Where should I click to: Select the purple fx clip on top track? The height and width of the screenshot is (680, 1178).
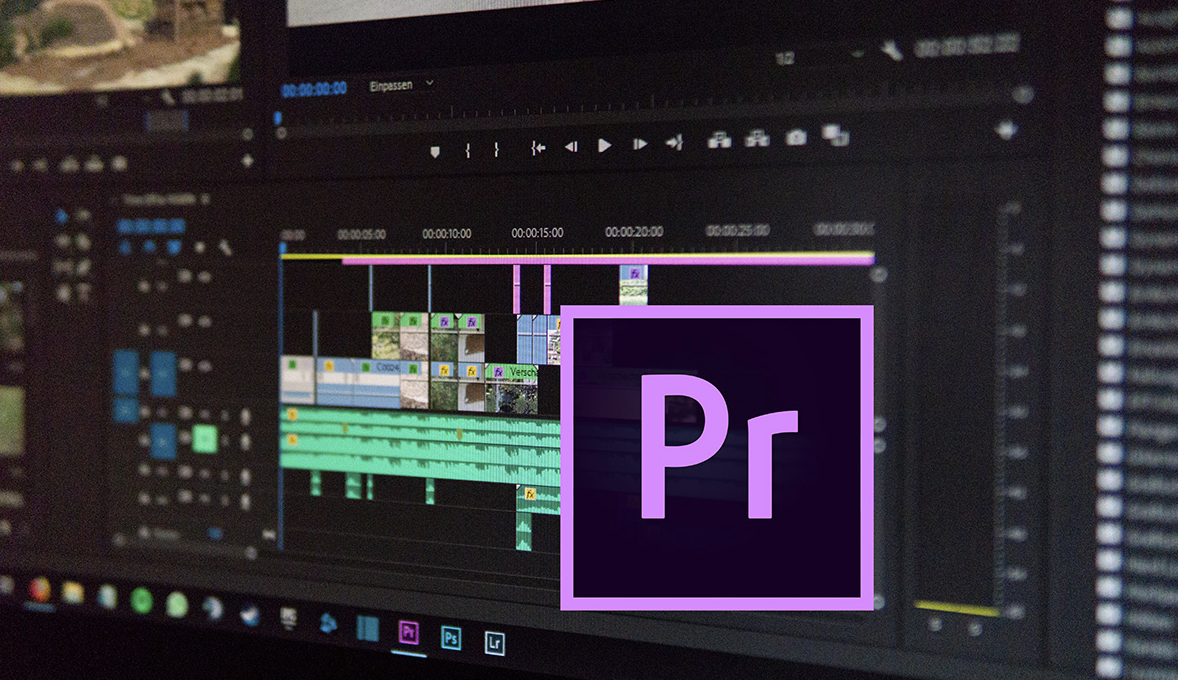pos(633,285)
